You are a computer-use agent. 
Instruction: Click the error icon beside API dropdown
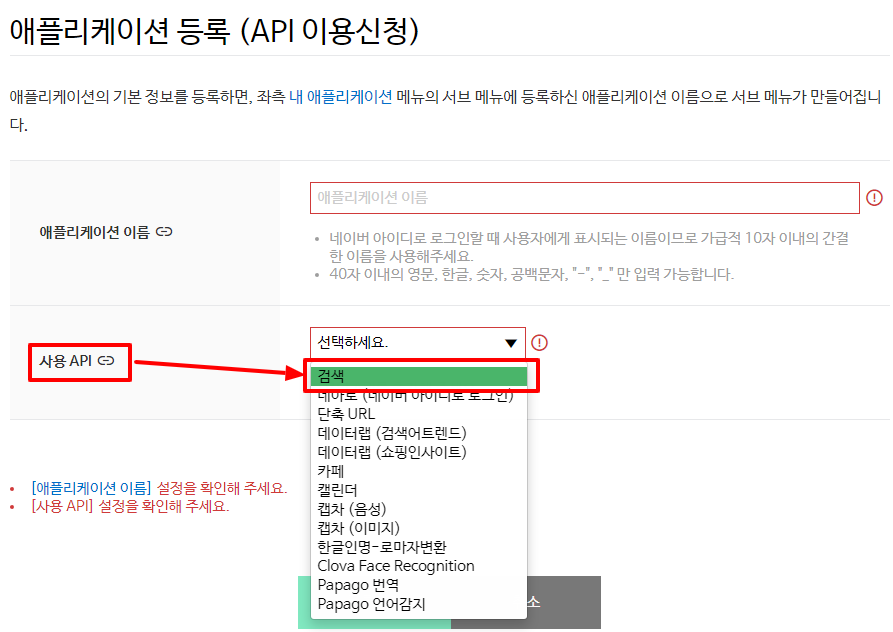[x=539, y=343]
